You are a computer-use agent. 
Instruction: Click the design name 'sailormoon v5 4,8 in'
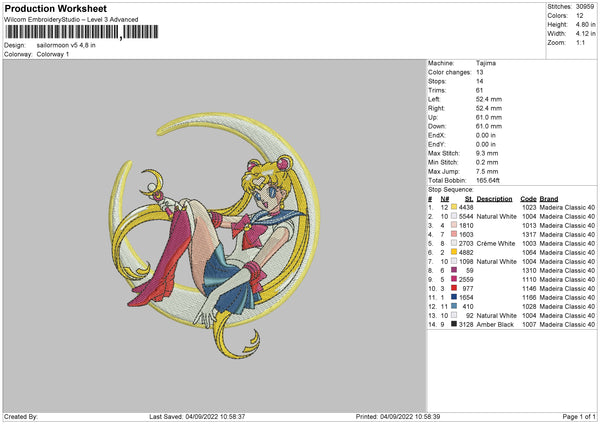66,45
